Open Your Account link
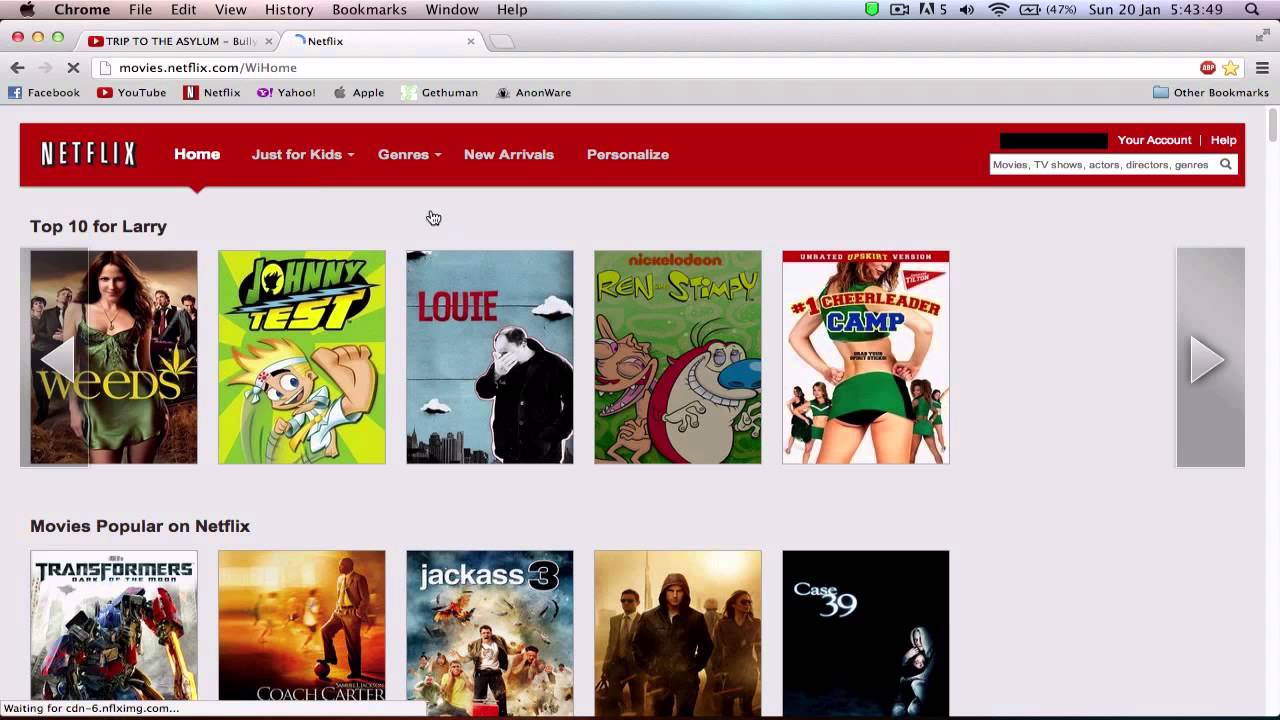The height and width of the screenshot is (720, 1280). click(x=1154, y=140)
